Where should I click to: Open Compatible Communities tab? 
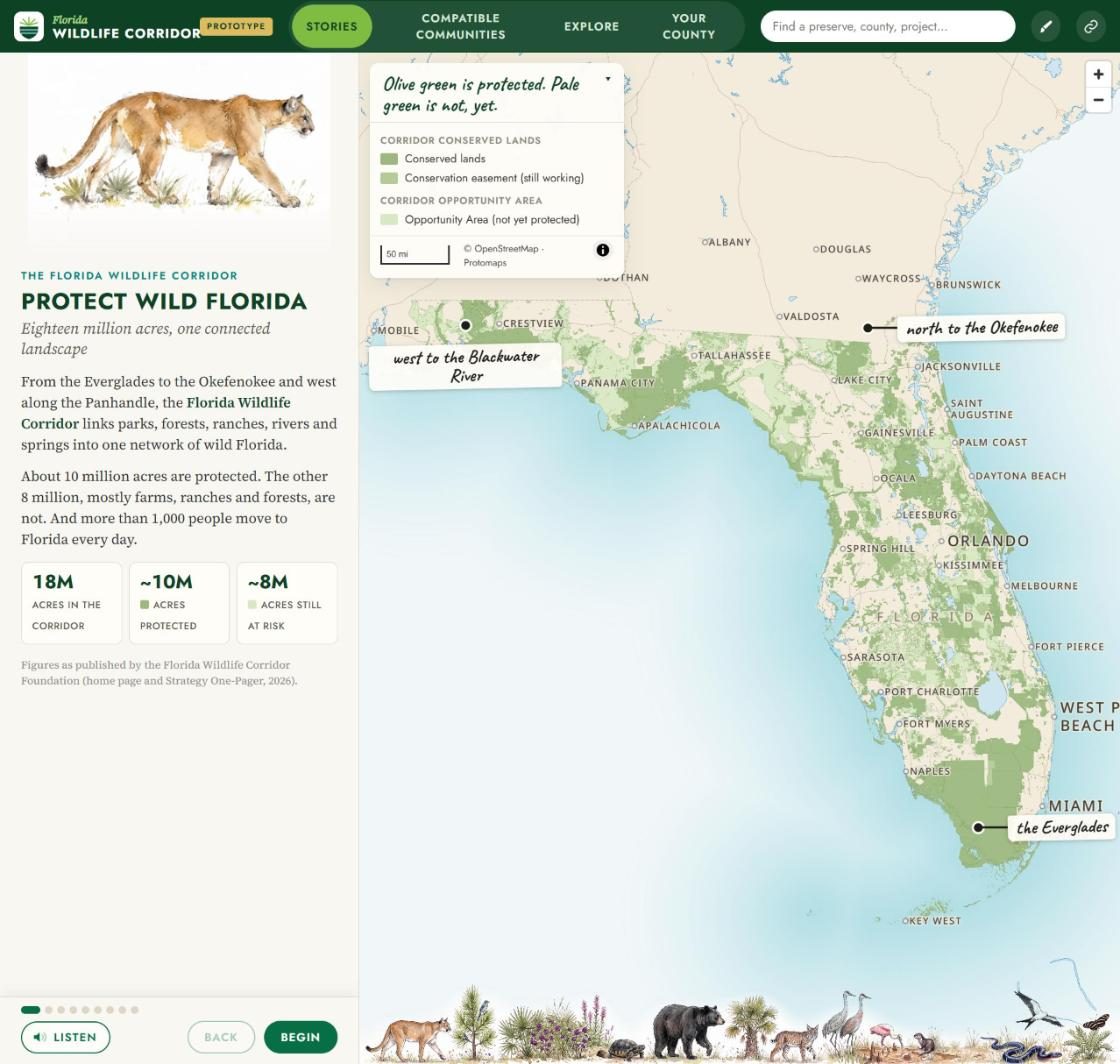(460, 26)
